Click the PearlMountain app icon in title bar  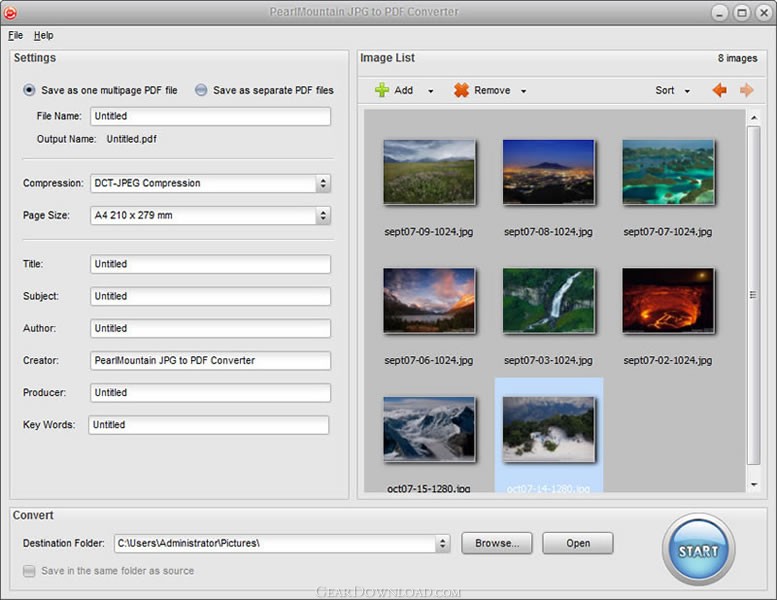pyautogui.click(x=10, y=13)
